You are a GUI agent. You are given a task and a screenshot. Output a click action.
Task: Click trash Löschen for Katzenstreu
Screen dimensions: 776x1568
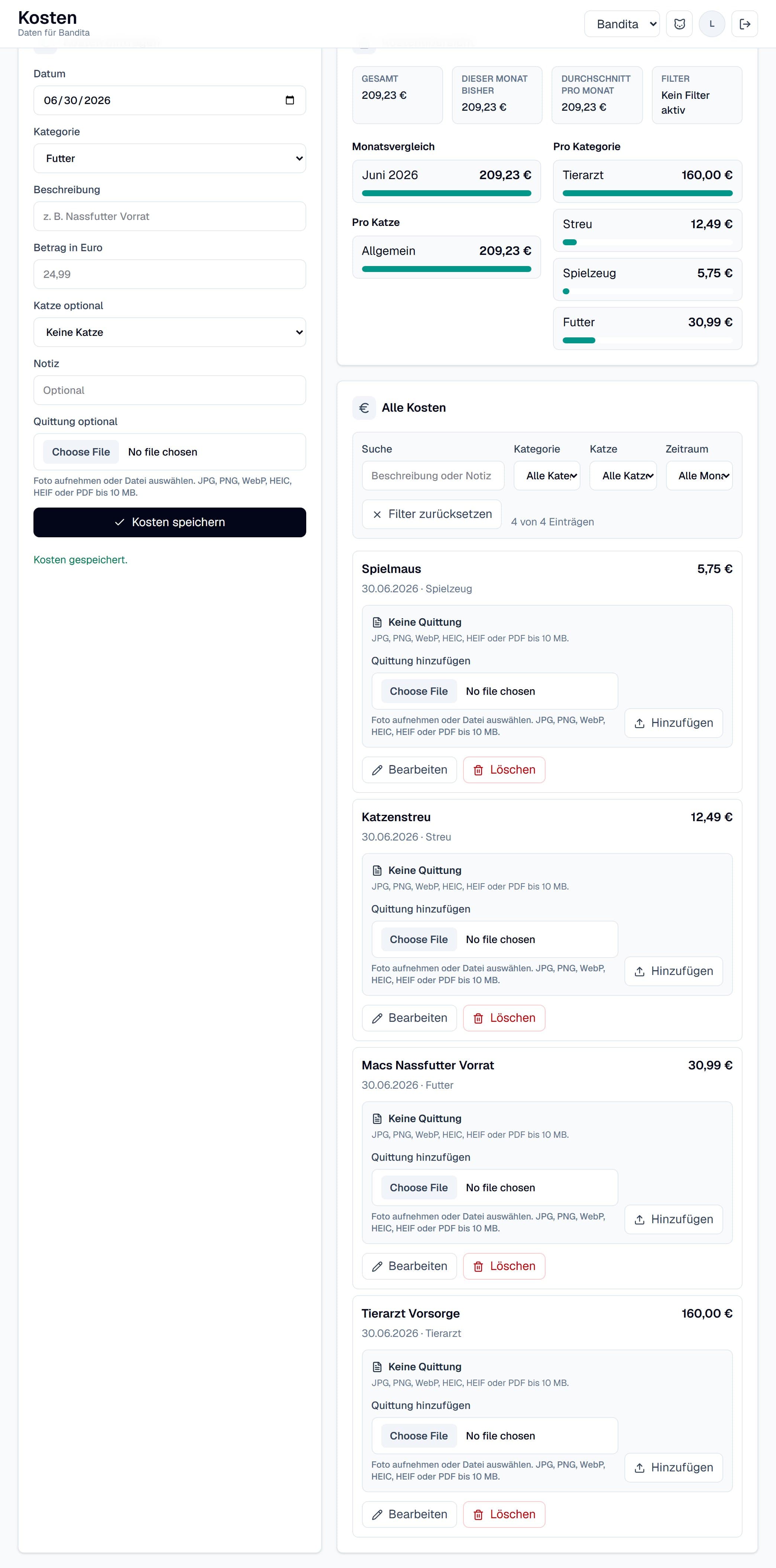point(504,1018)
